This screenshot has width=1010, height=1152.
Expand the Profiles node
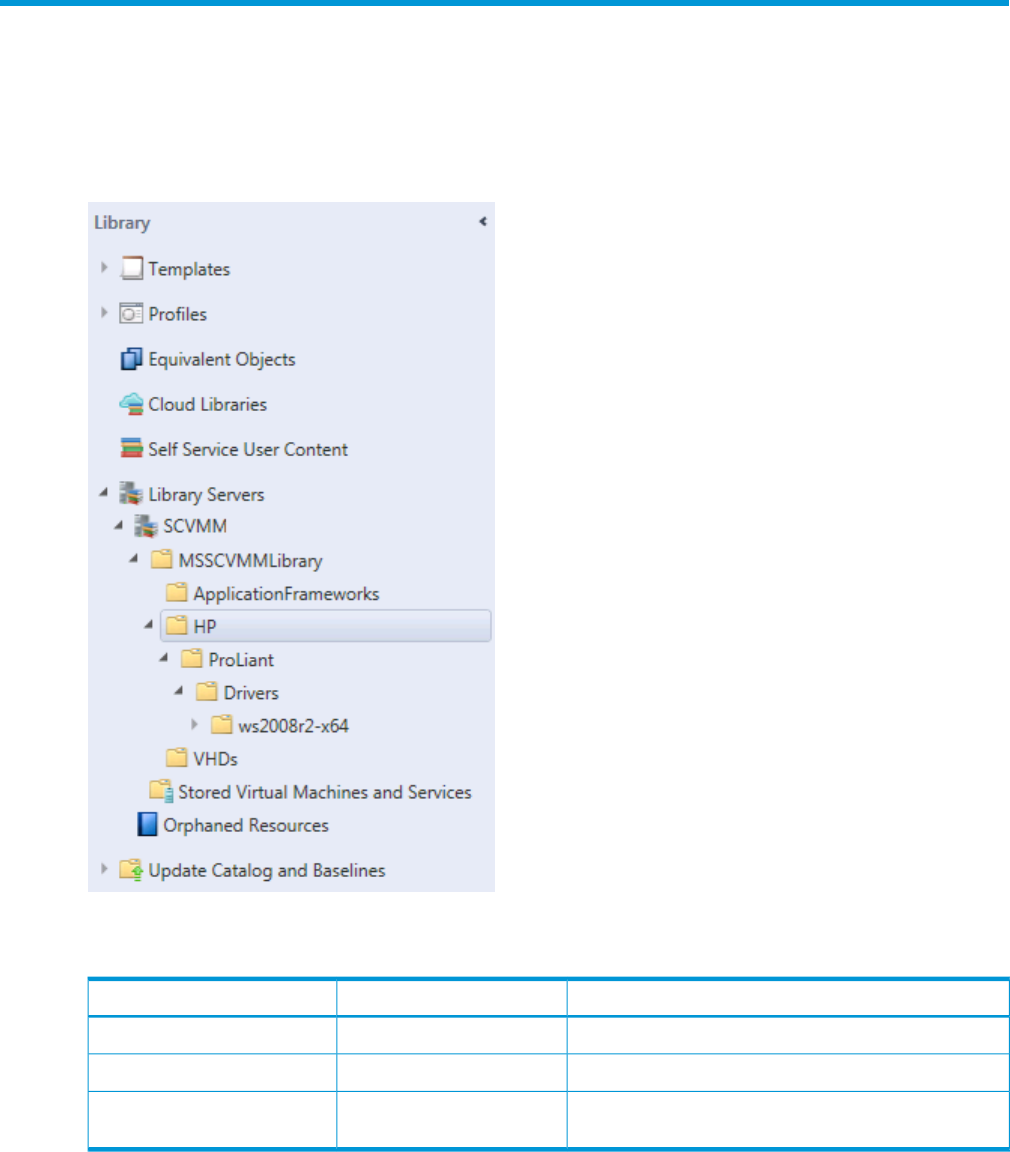pos(104,312)
